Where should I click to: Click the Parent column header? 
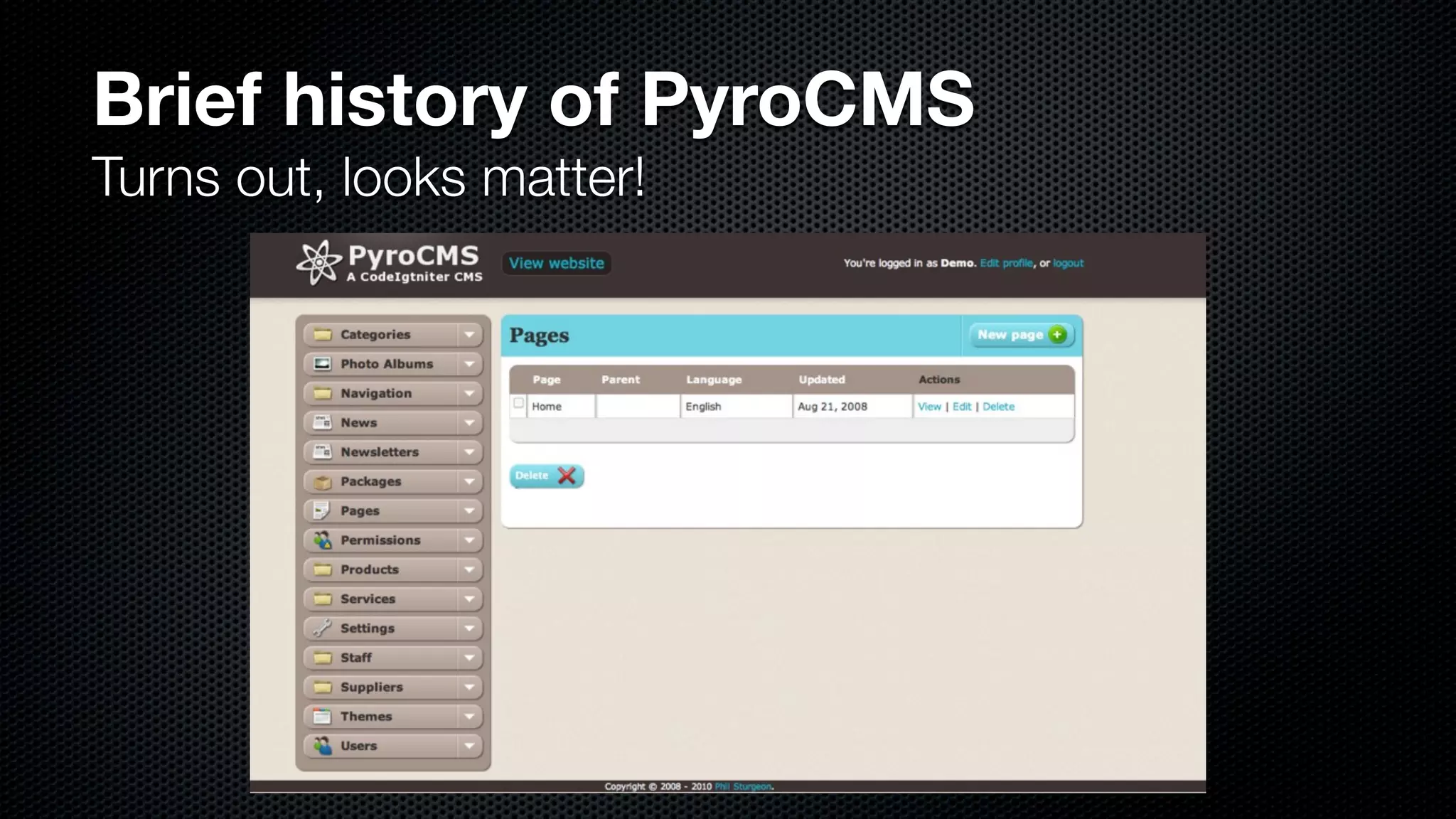[621, 380]
